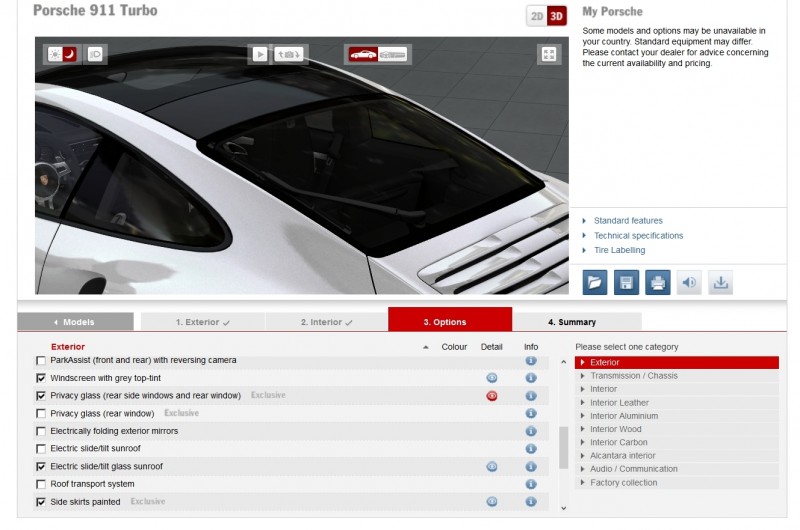Expand Factory collection category
Image resolution: width=800 pixels, height=530 pixels.
(677, 483)
